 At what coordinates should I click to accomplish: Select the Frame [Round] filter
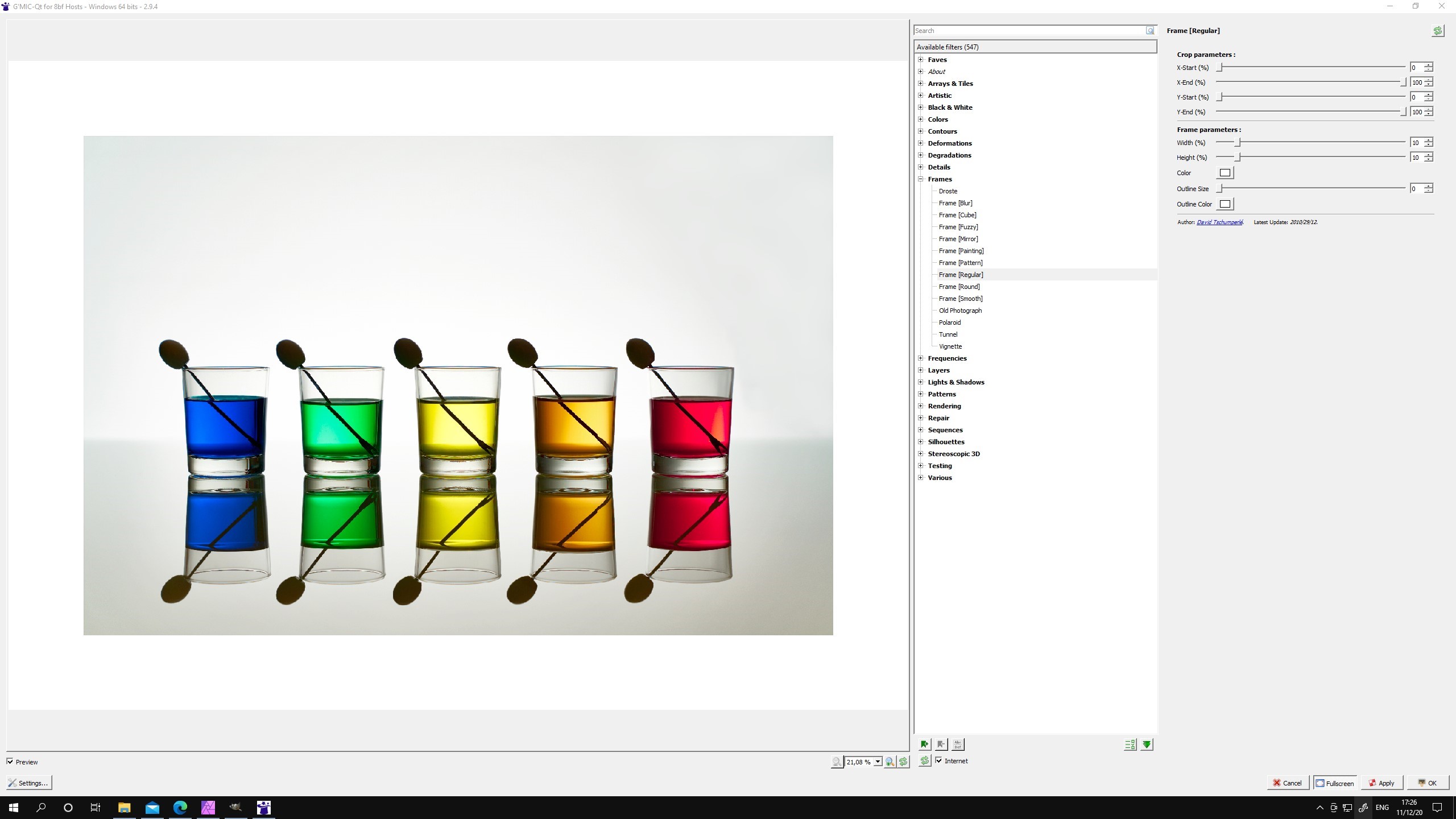pyautogui.click(x=959, y=286)
